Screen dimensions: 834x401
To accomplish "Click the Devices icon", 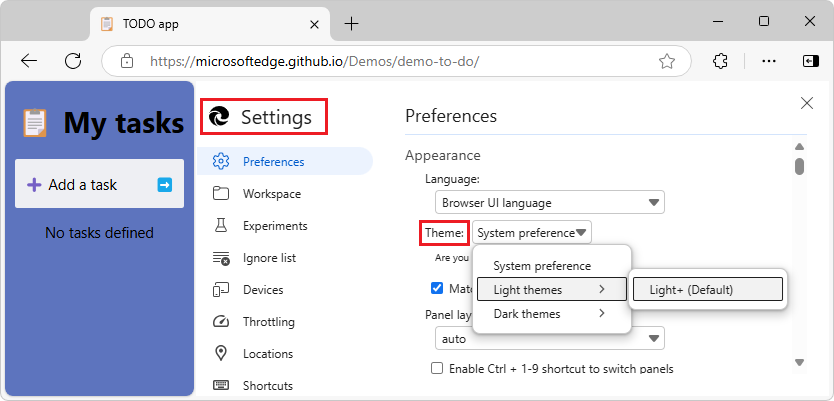I will pyautogui.click(x=221, y=290).
